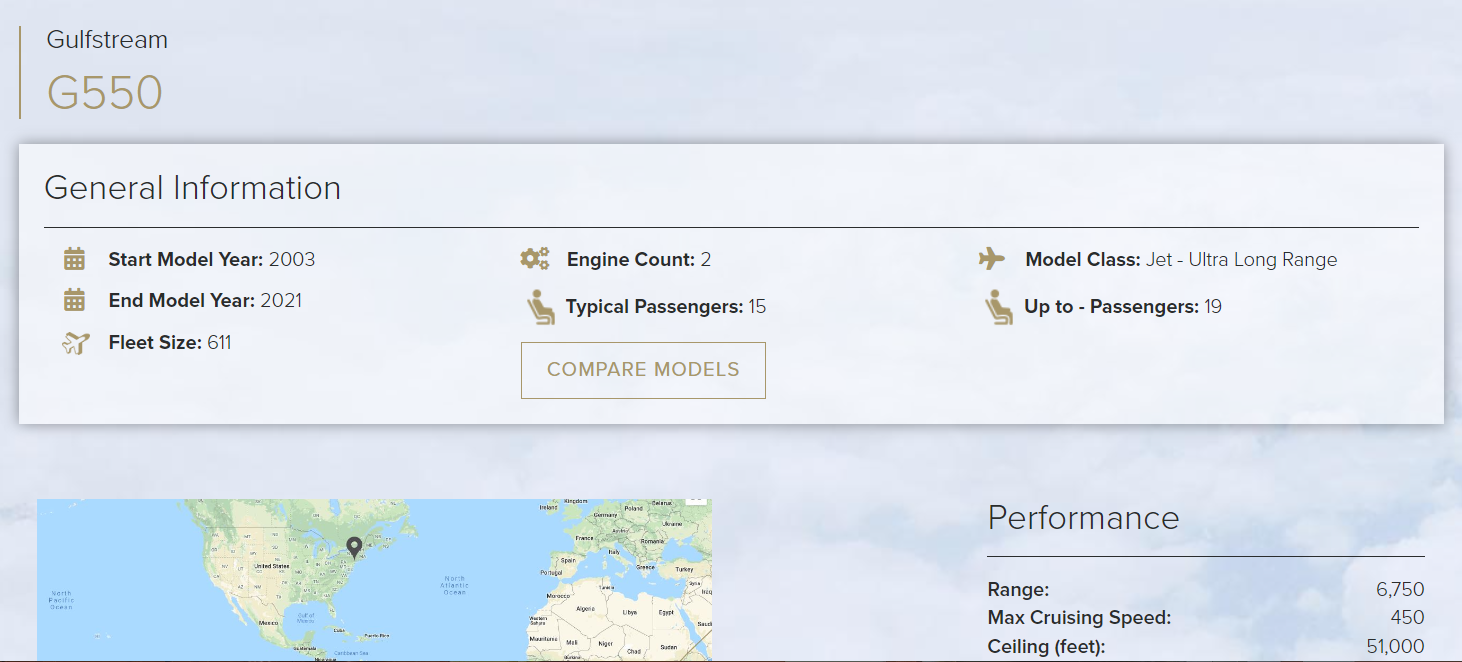Click the Fleet Size airplane icon
The image size is (1462, 662).
click(75, 343)
